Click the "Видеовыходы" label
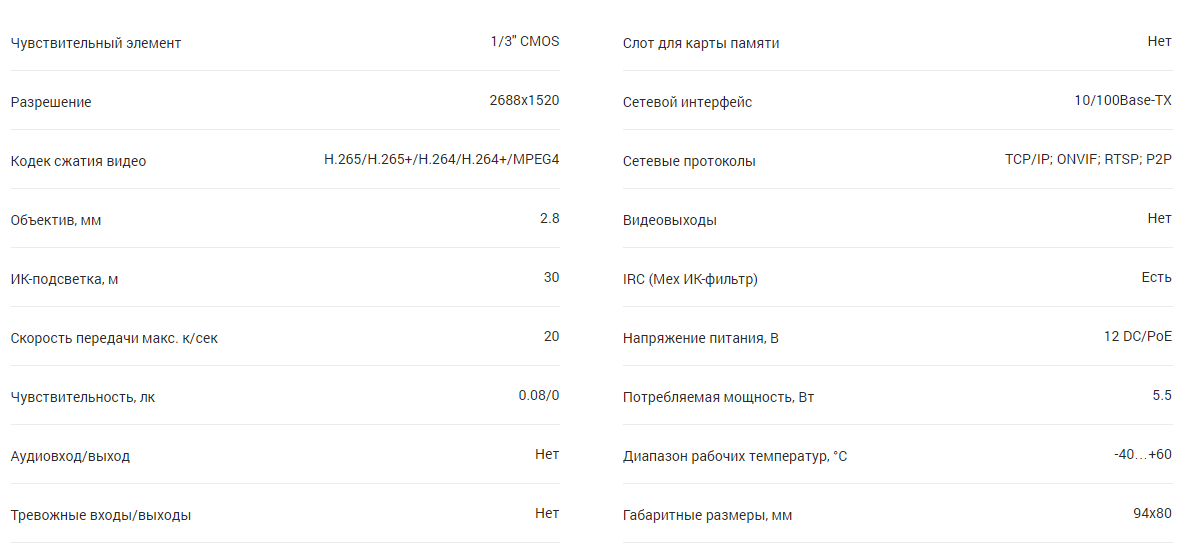The image size is (1191, 551). click(669, 220)
